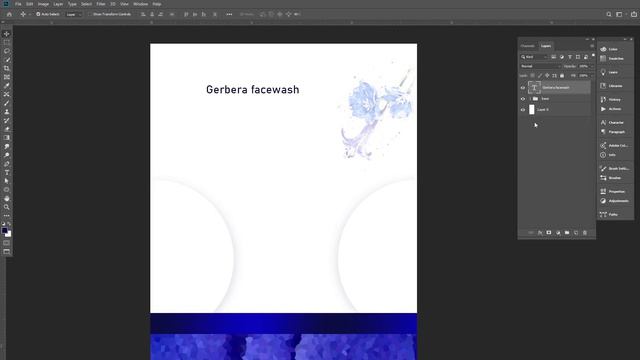The height and width of the screenshot is (360, 640).
Task: Delete layer trash icon
Action: coord(585,233)
